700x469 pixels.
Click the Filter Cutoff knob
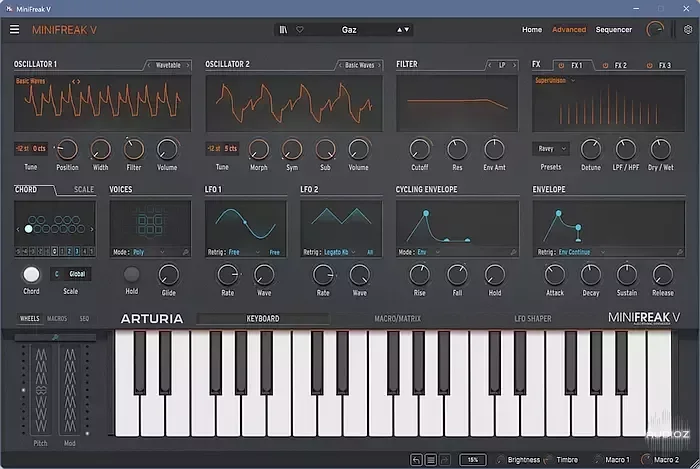tap(420, 149)
